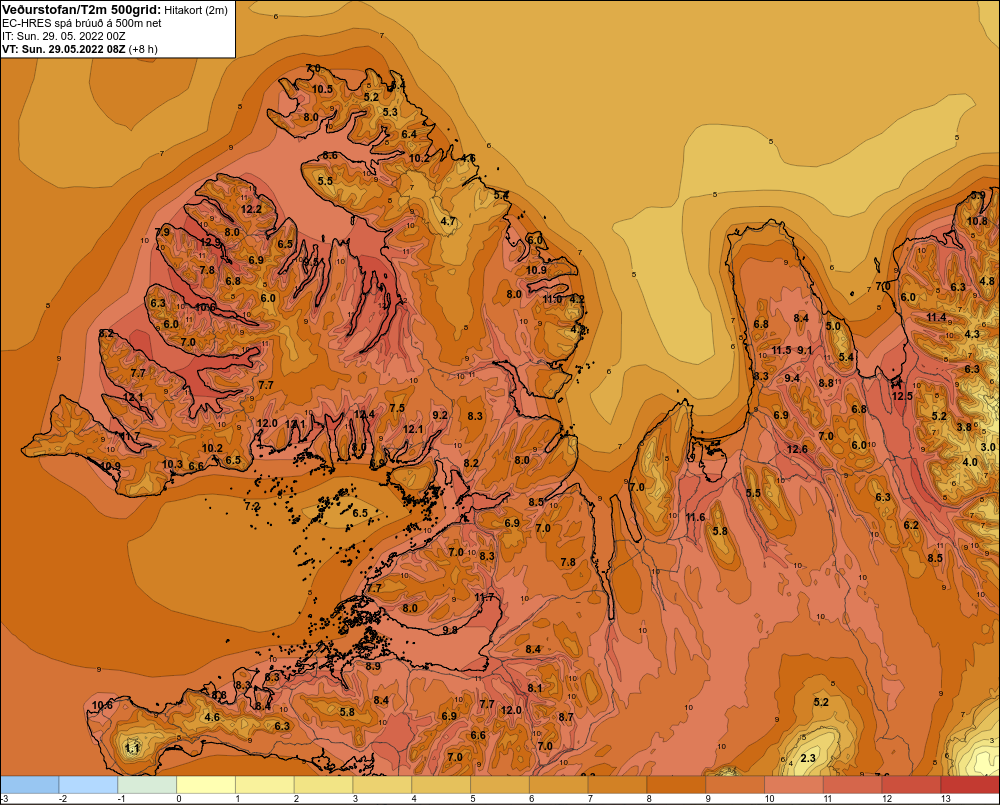Click the 4.7 temperature value
Viewport: 1000px width, 805px height.
tap(448, 221)
